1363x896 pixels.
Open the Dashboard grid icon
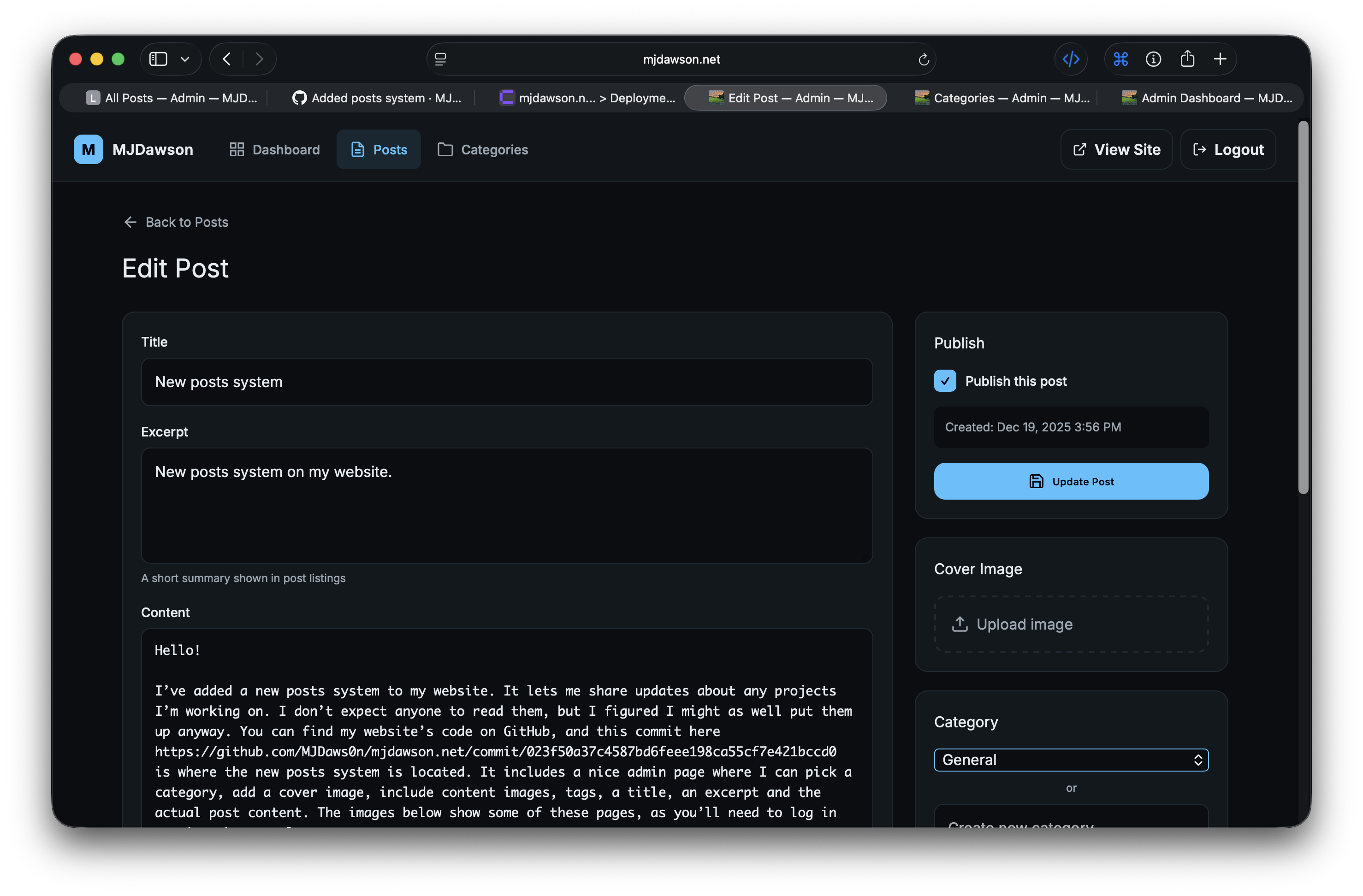pos(237,149)
